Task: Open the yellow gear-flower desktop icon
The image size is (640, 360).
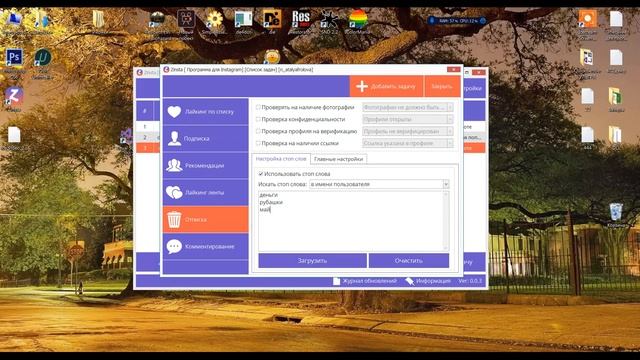Action: pyautogui.click(x=215, y=19)
